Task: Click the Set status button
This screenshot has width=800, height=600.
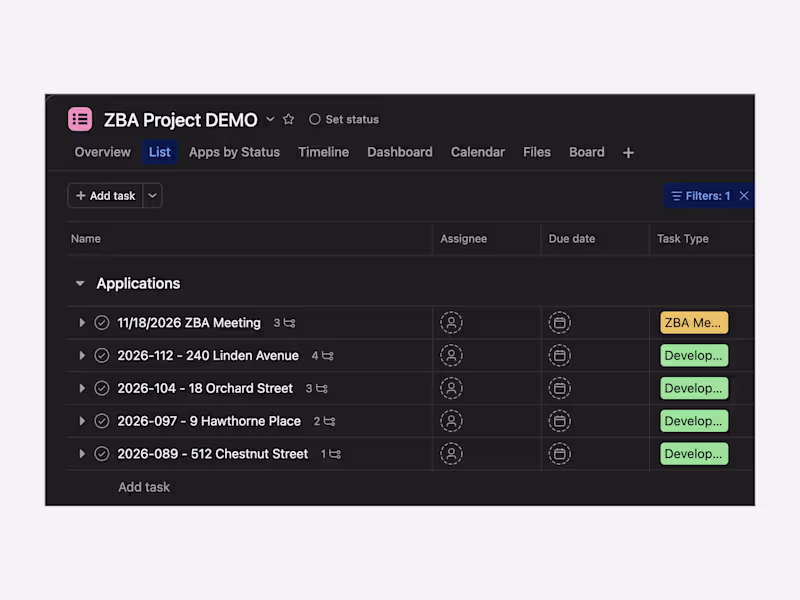Action: click(344, 119)
